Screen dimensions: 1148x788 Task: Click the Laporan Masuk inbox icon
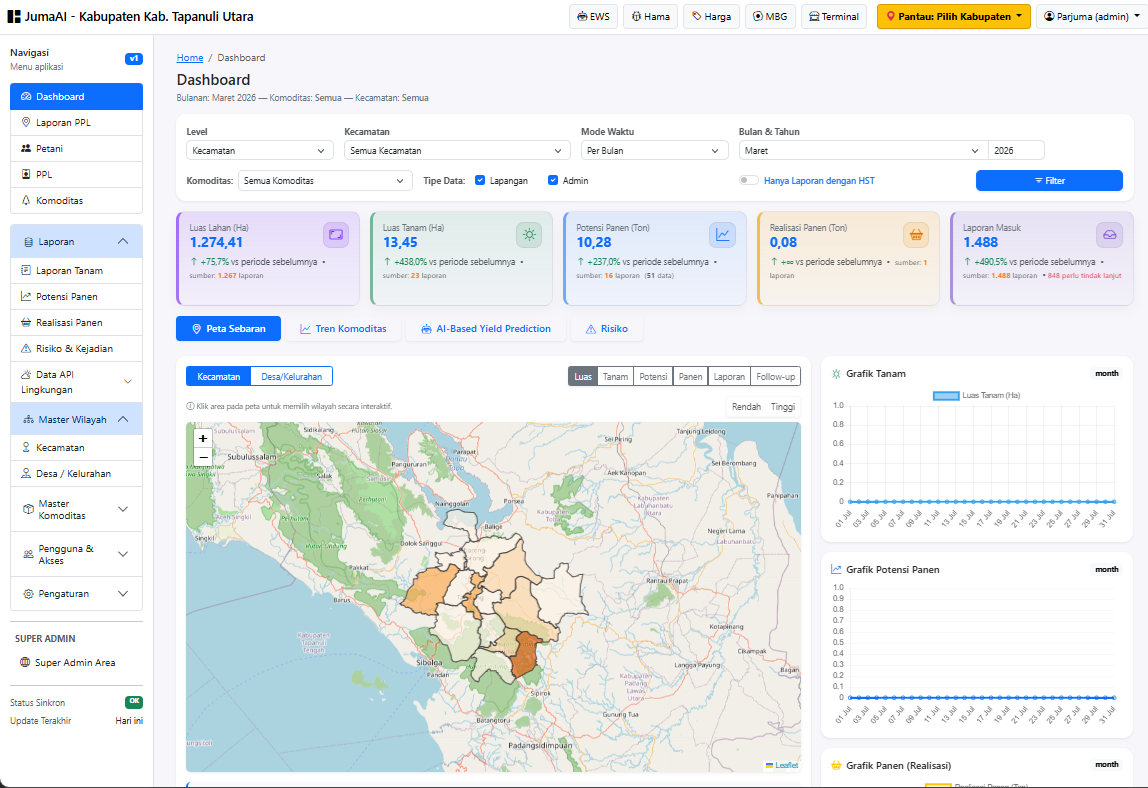[x=1109, y=235]
